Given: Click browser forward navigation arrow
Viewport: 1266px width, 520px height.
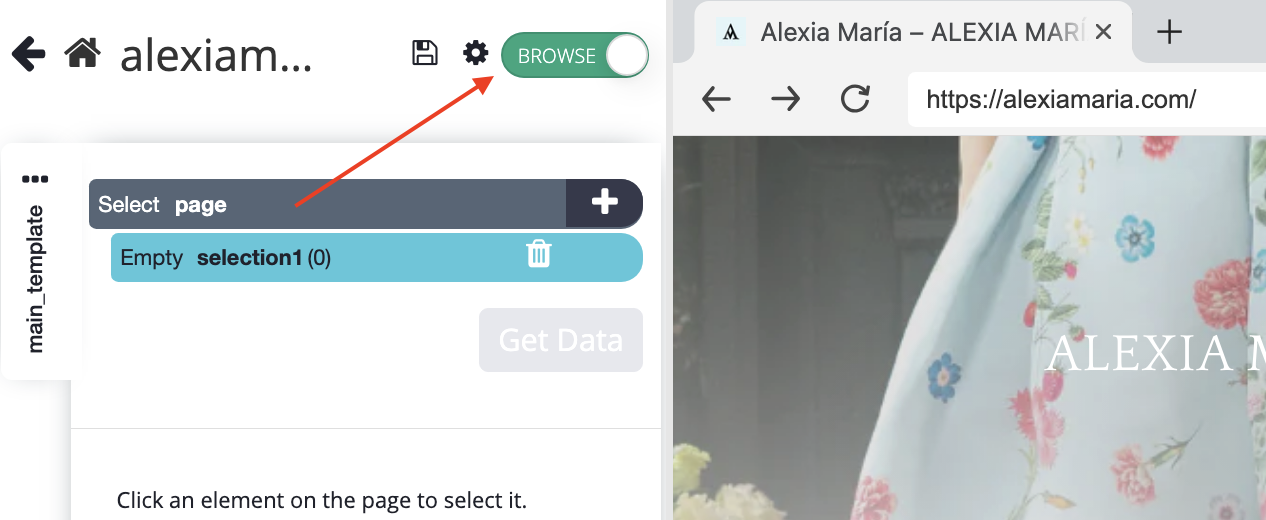Looking at the screenshot, I should point(786,99).
